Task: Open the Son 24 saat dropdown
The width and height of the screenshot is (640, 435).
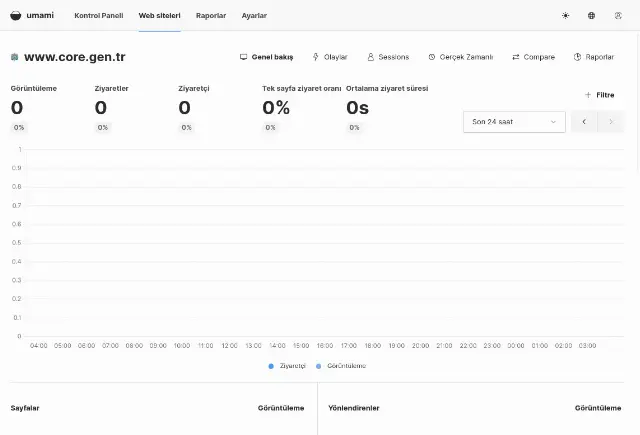Action: [x=514, y=122]
